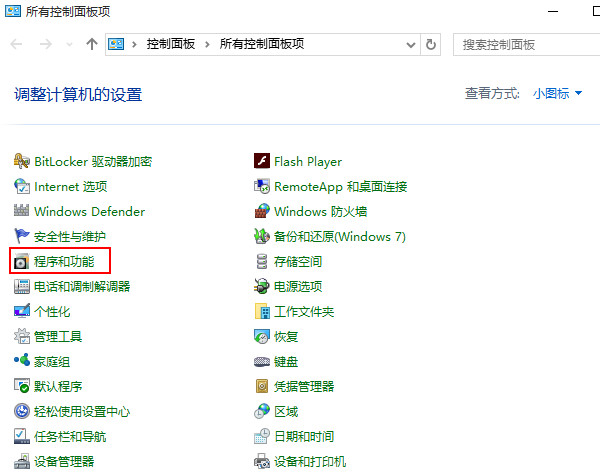Click the 键盘 keyboard icon
The image size is (600, 474).
(x=262, y=361)
